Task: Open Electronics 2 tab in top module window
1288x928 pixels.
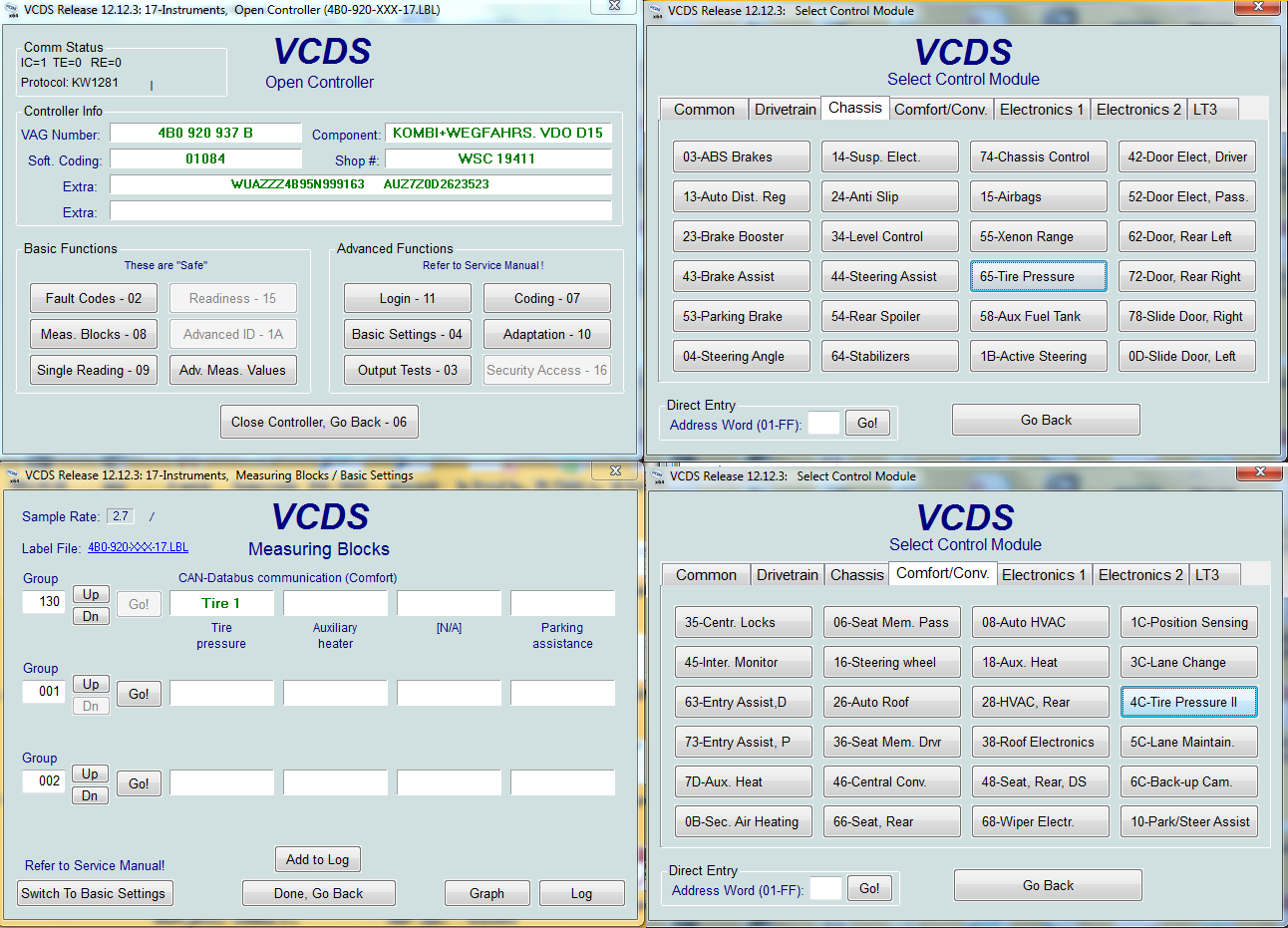Action: (x=1138, y=110)
